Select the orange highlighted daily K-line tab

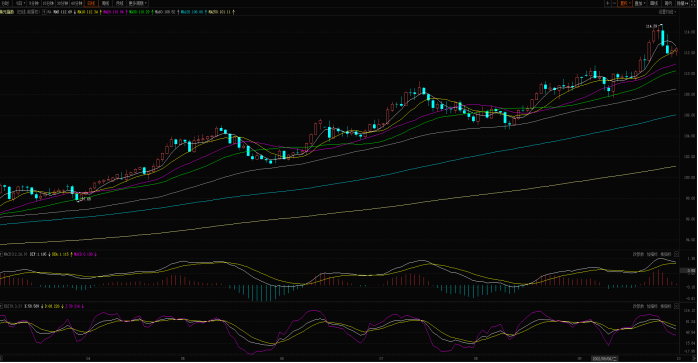tap(91, 3)
